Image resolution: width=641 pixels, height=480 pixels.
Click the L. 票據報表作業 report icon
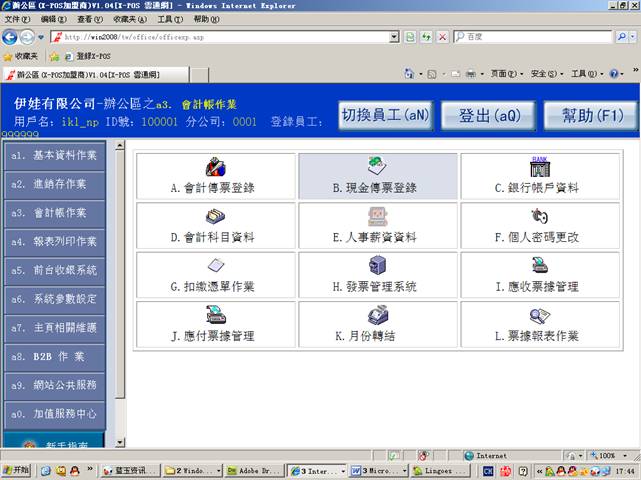(540, 315)
